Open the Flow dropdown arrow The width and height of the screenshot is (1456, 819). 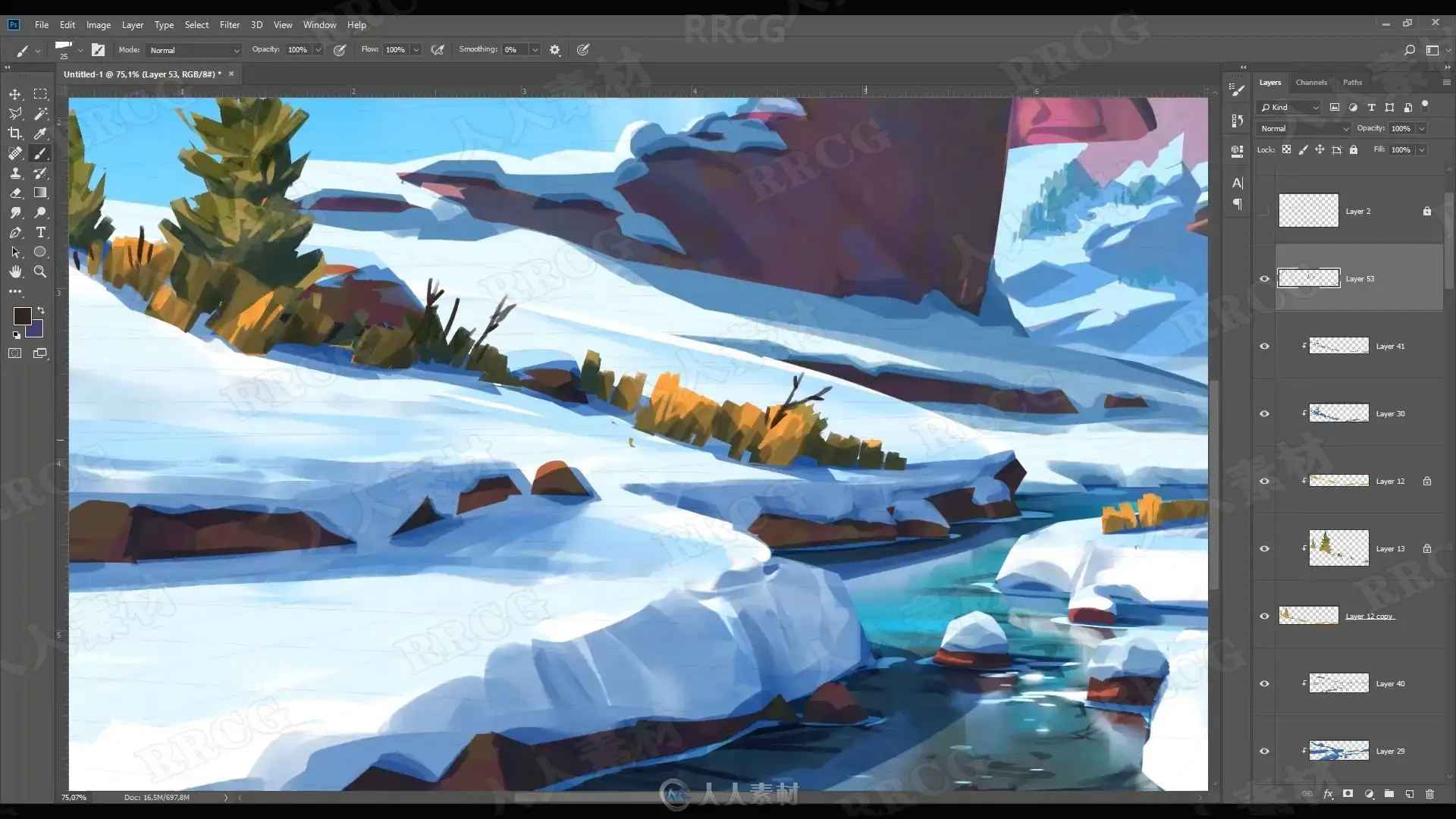pos(416,50)
